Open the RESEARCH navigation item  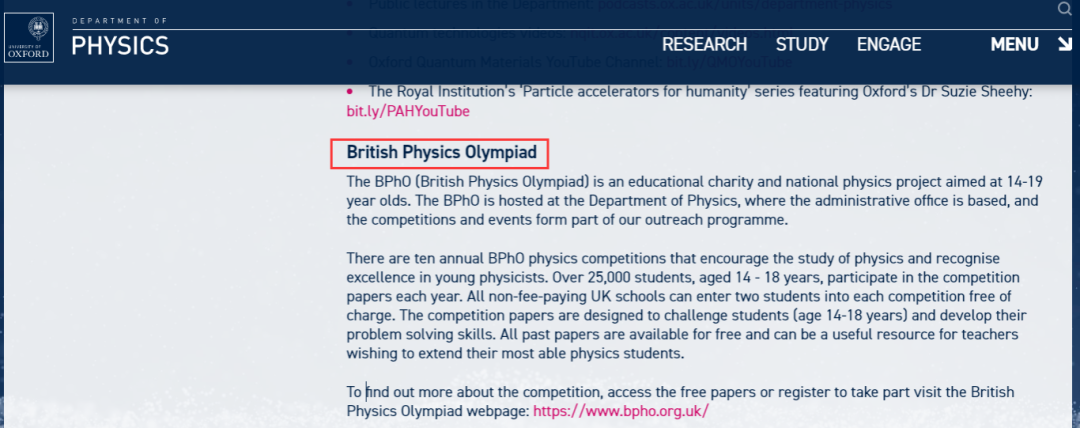click(704, 45)
